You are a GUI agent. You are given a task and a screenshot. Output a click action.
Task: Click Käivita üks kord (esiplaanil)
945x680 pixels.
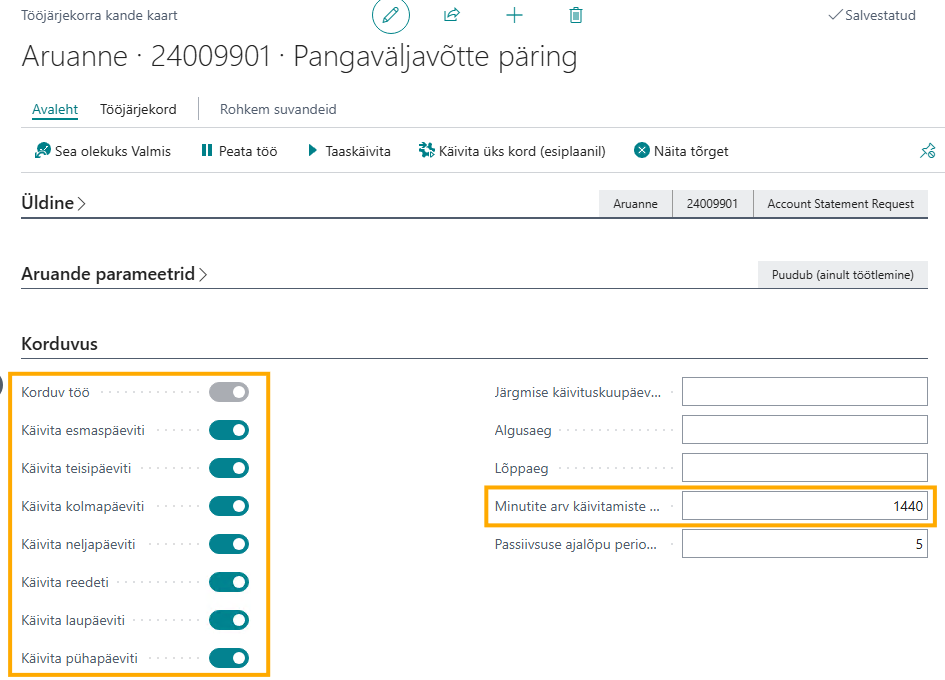[x=512, y=151]
